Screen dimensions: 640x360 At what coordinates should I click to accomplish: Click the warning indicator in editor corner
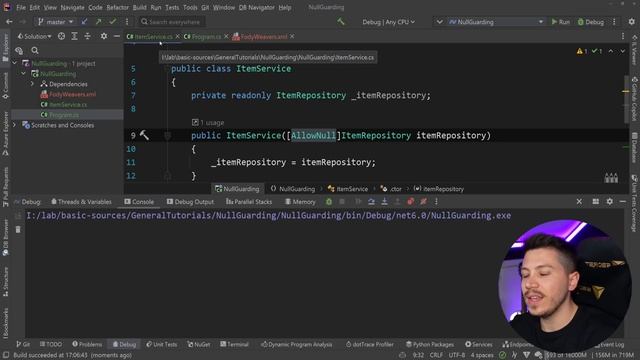(x=582, y=51)
